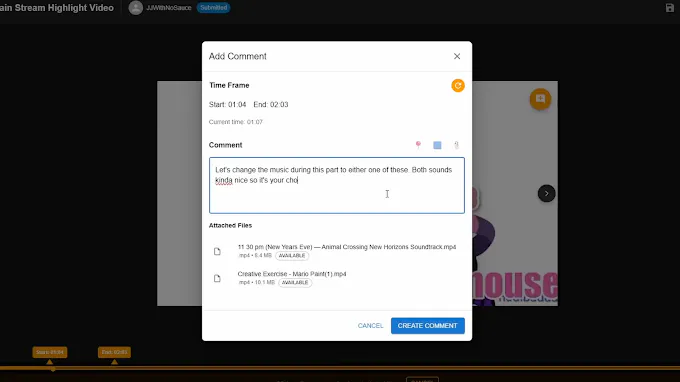This screenshot has height=382, width=680.
Task: Reset the time frame with orange refresh icon
Action: click(x=458, y=85)
